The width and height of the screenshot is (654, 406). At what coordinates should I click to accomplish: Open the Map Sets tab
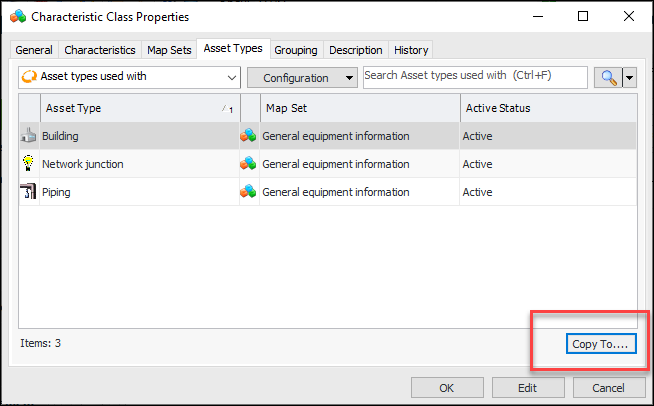point(169,50)
